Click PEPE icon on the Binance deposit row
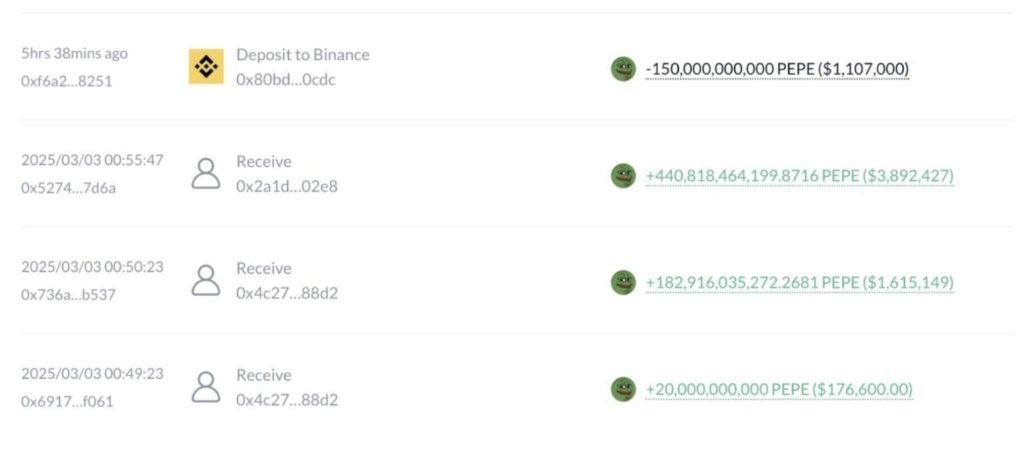The height and width of the screenshot is (457, 1024). [623, 69]
